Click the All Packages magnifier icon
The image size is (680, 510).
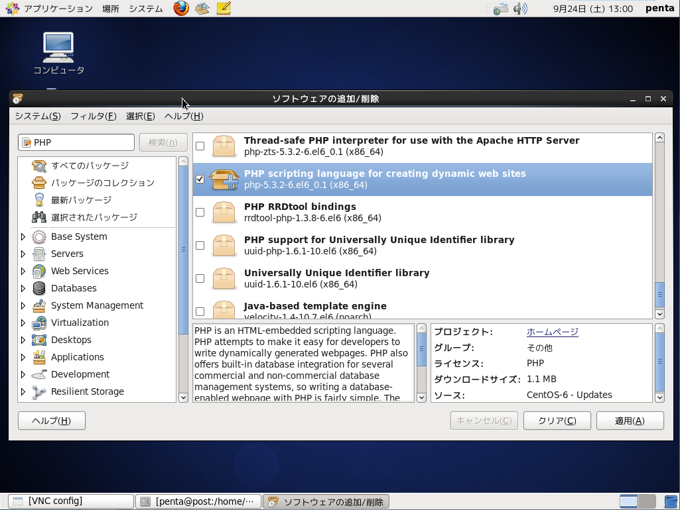pos(39,166)
